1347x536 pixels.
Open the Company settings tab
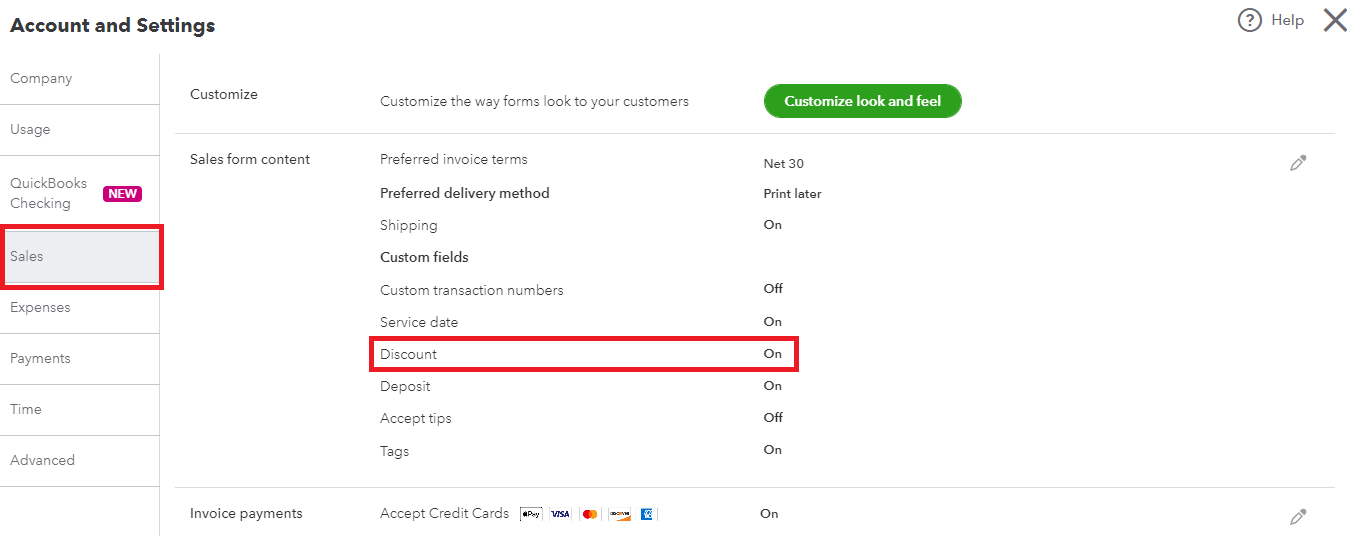pyautogui.click(x=41, y=79)
